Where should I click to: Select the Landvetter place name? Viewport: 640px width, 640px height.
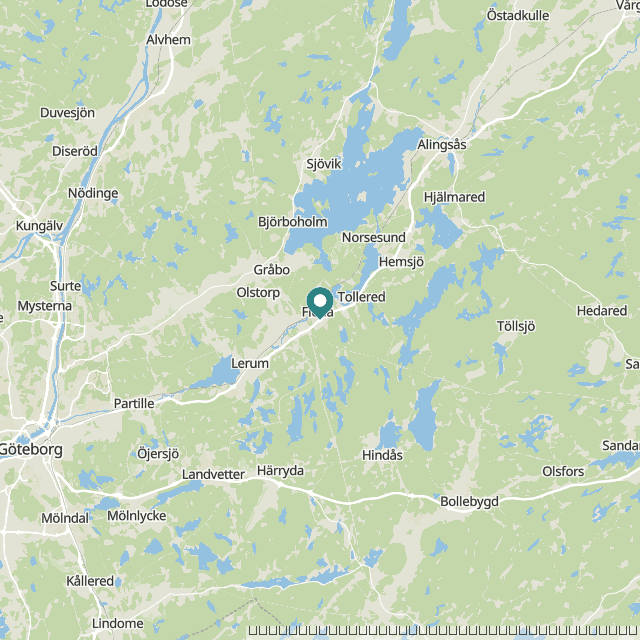pos(213,474)
